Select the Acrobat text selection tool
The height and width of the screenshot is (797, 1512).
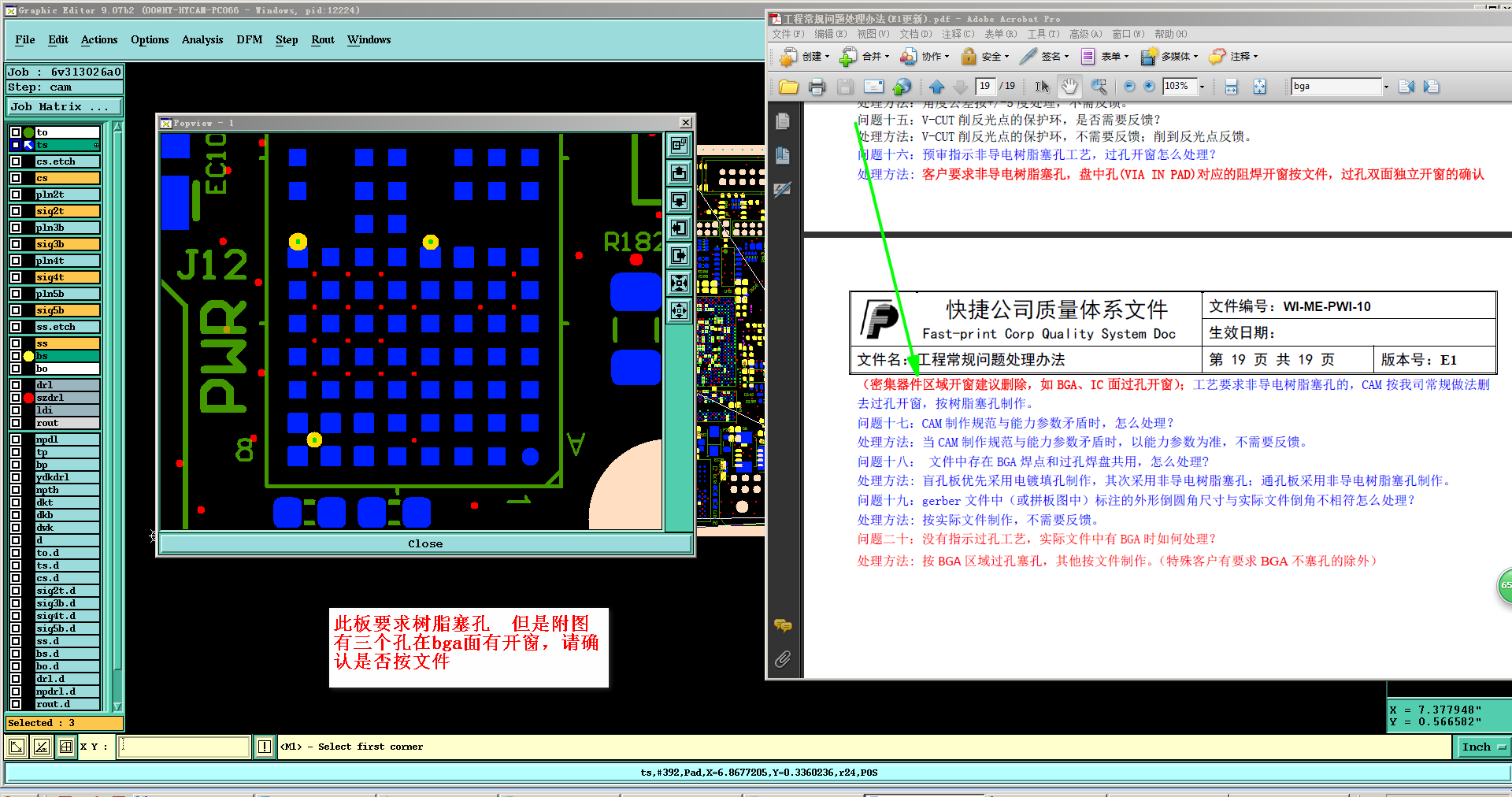pos(1042,87)
